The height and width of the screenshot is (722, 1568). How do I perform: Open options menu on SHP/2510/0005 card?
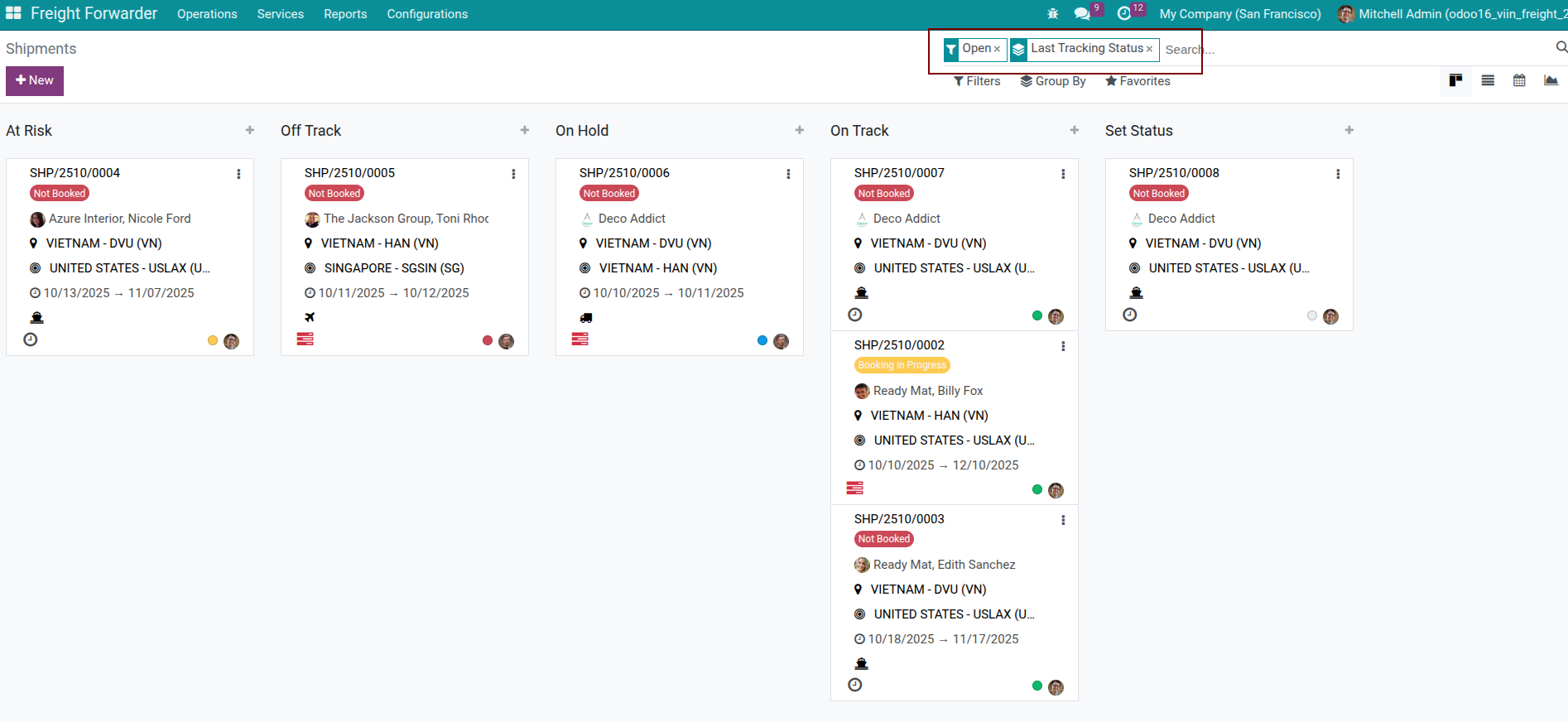513,174
